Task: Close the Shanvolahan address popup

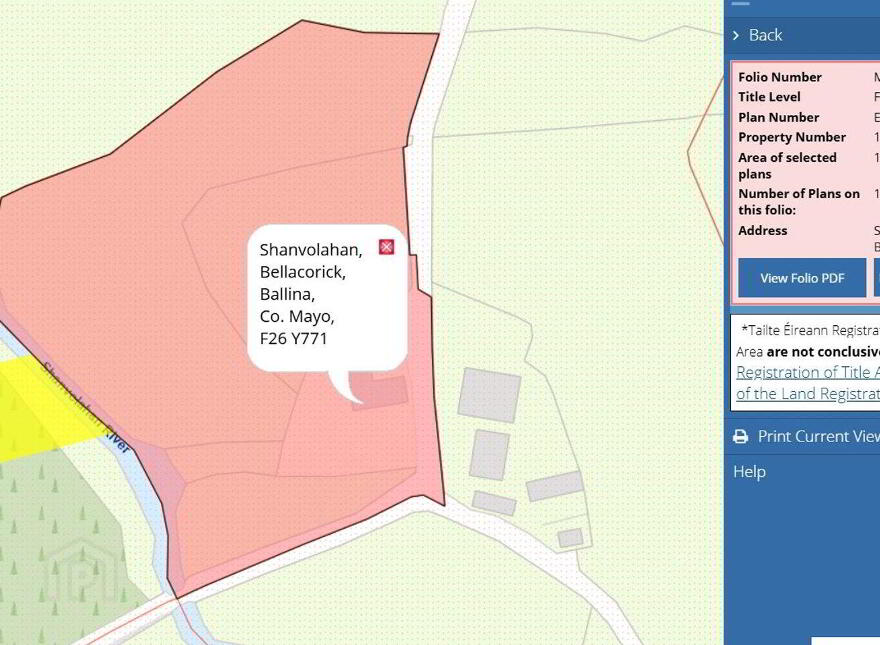Action: [386, 247]
